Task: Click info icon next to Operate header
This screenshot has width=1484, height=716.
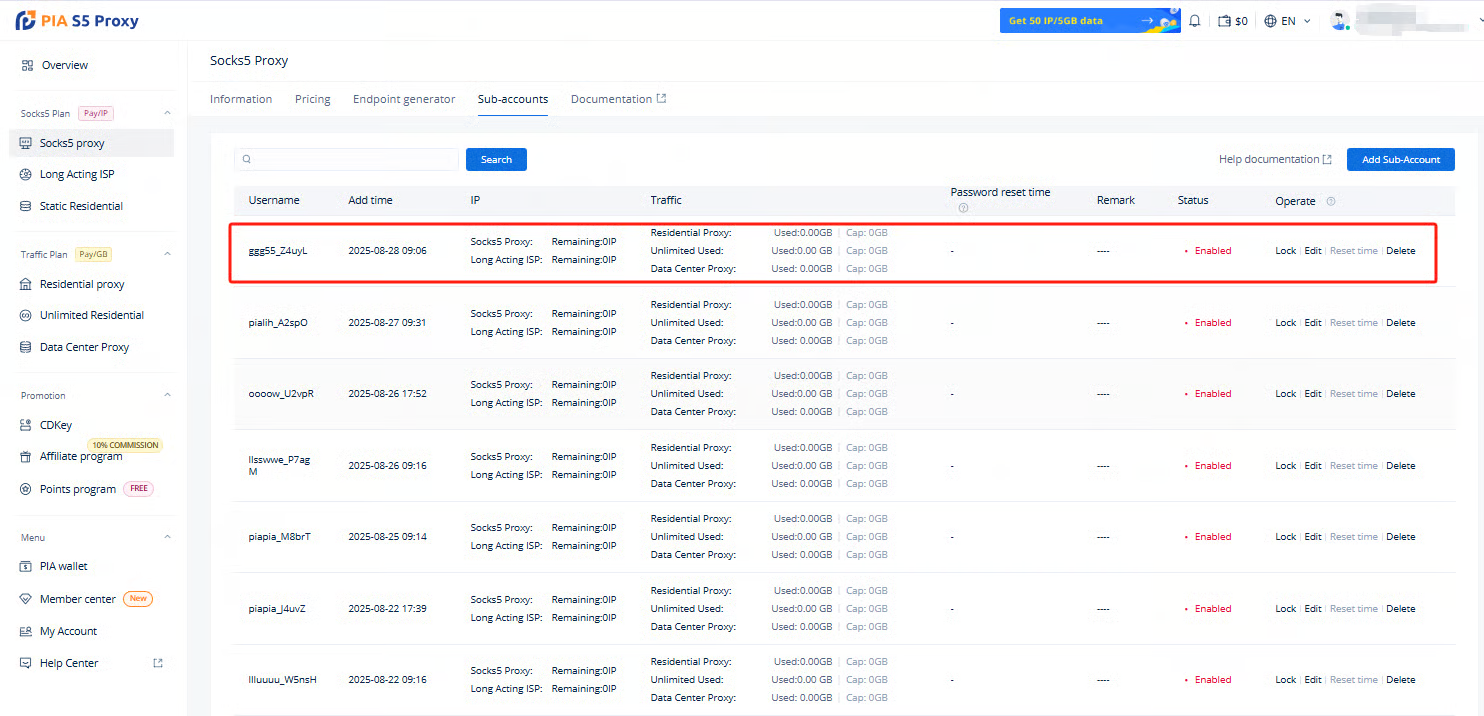Action: [1331, 201]
